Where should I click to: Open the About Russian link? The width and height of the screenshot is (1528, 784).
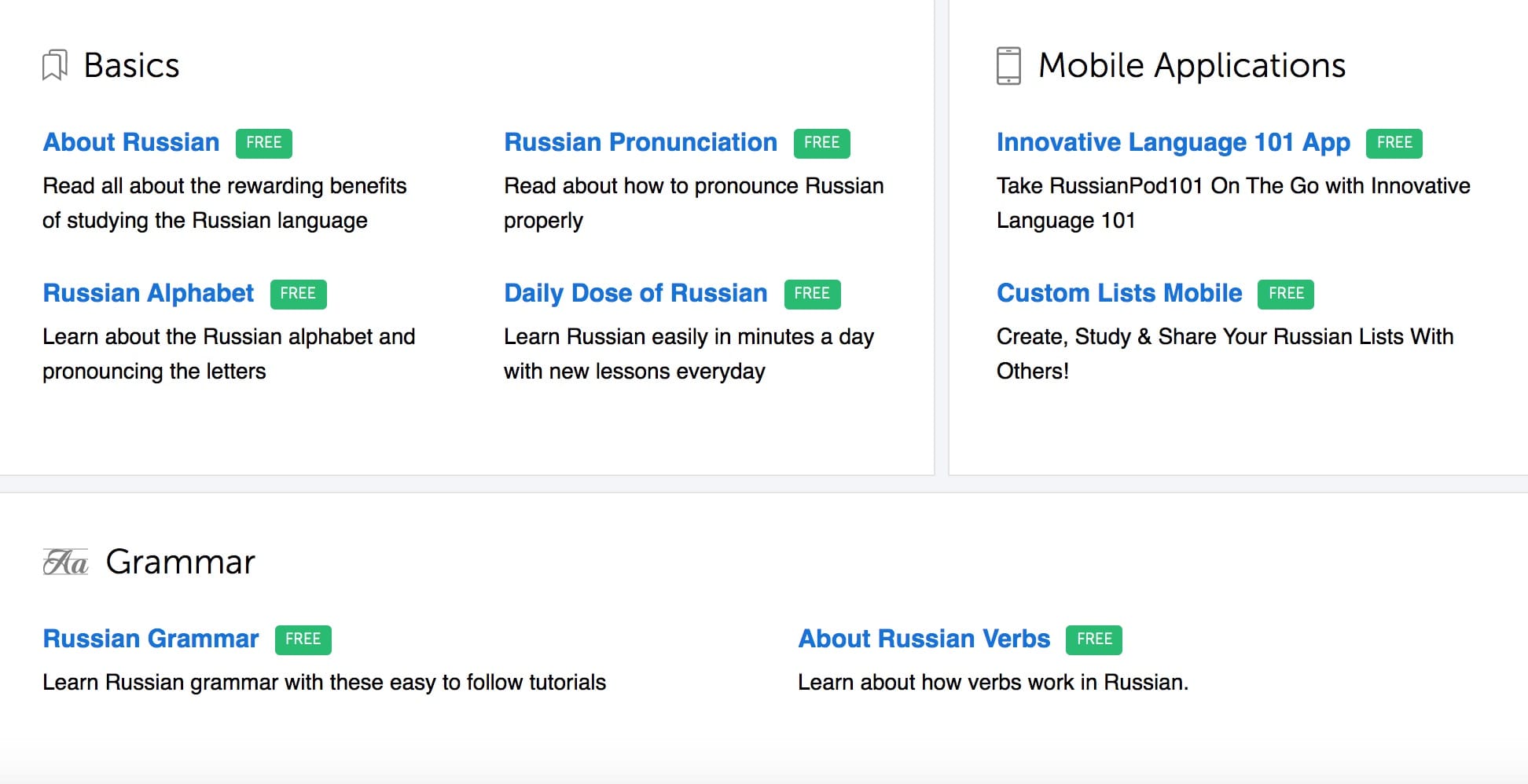coord(131,142)
